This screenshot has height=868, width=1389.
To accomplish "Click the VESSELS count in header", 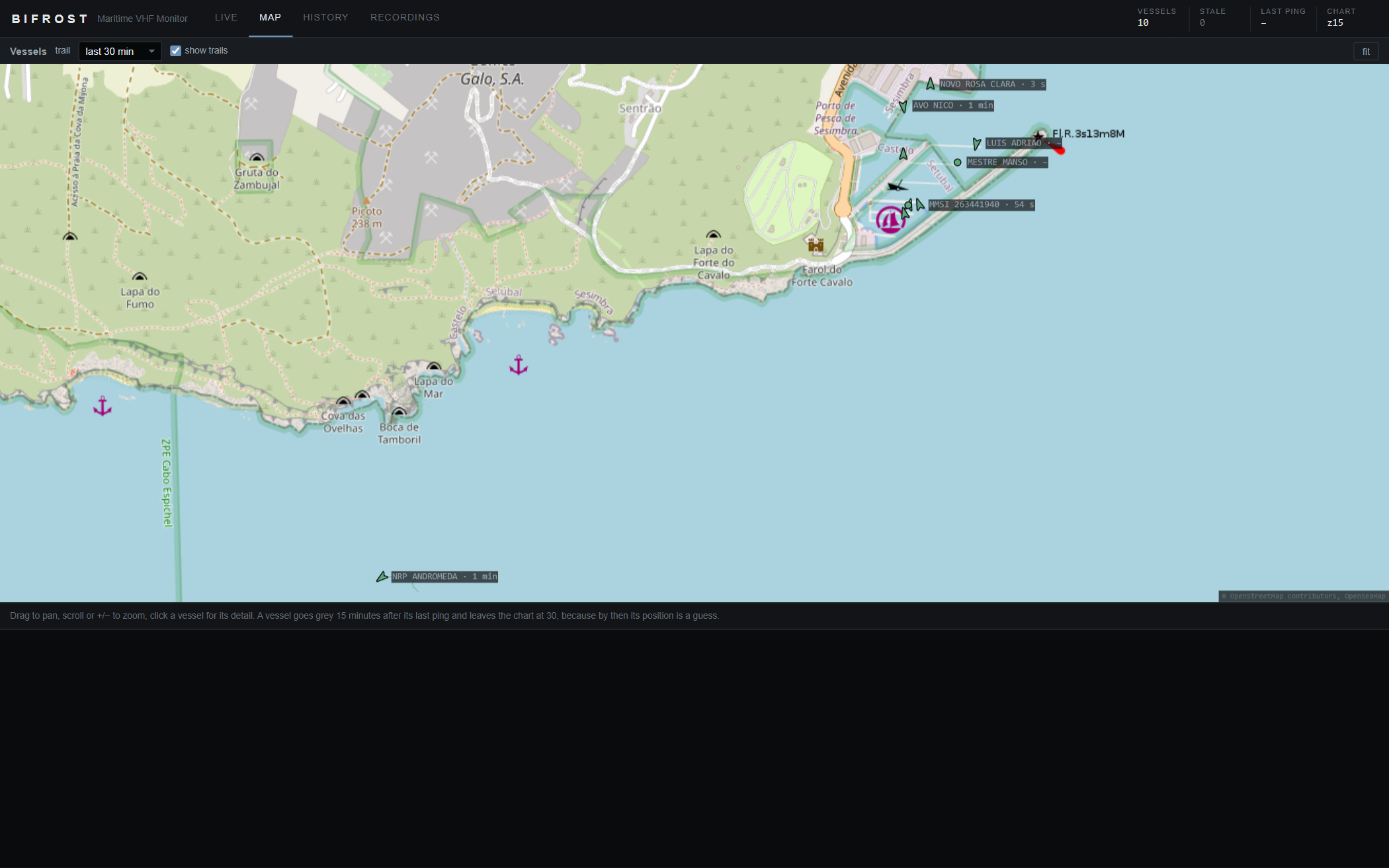I will pyautogui.click(x=1157, y=17).
